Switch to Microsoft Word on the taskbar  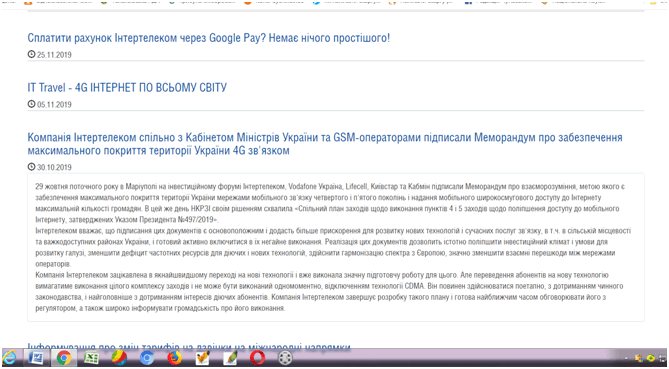click(36, 357)
